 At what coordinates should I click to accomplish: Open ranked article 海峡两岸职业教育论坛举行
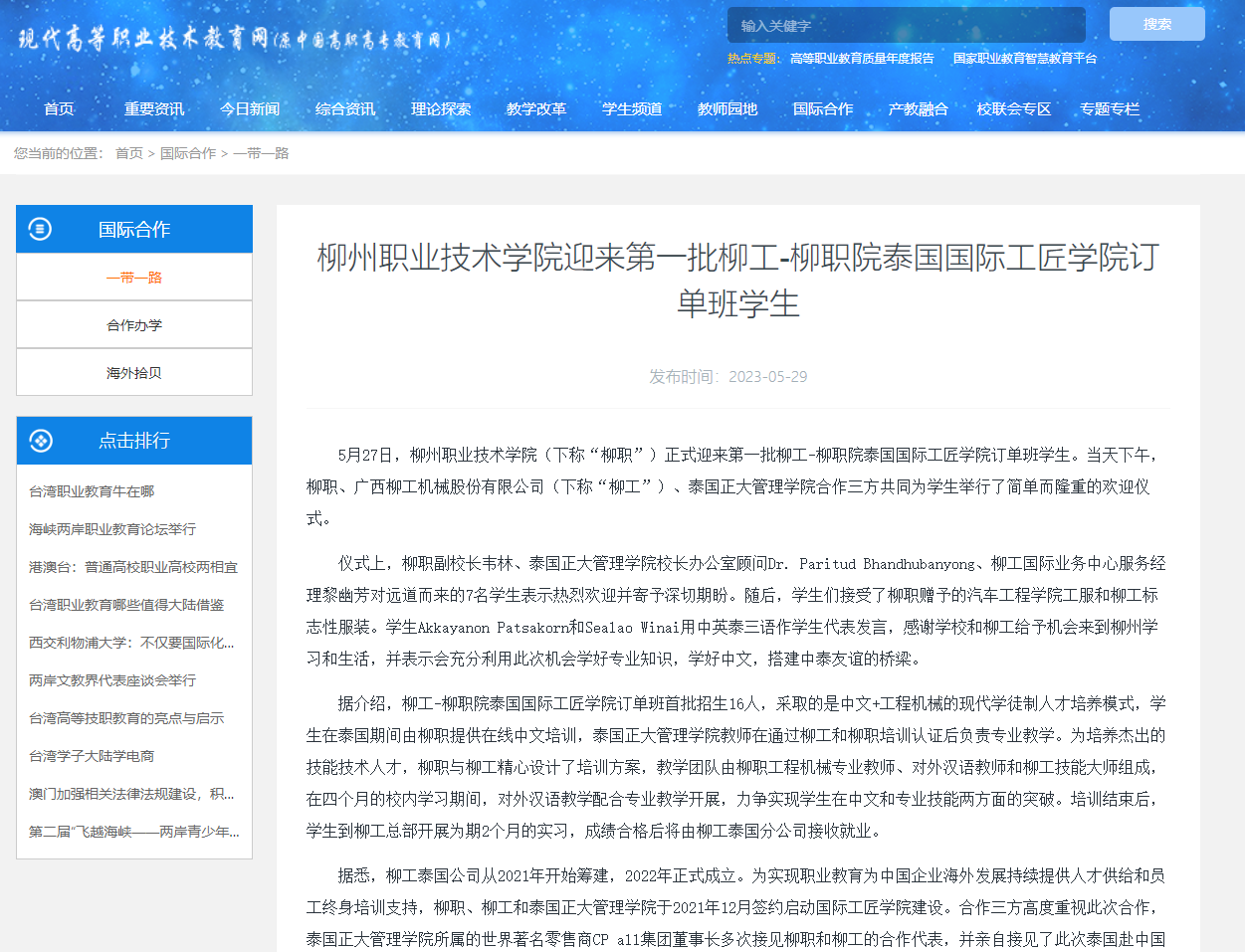[x=112, y=529]
